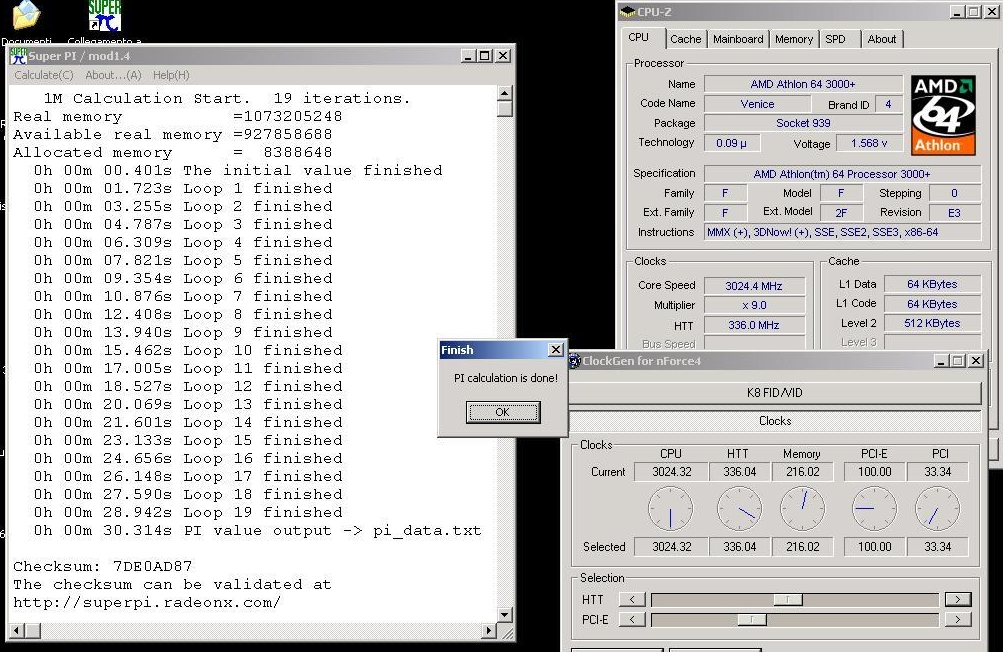Click the "Checksum: 7DE0AD87" line
This screenshot has width=1003, height=652.
102,566
